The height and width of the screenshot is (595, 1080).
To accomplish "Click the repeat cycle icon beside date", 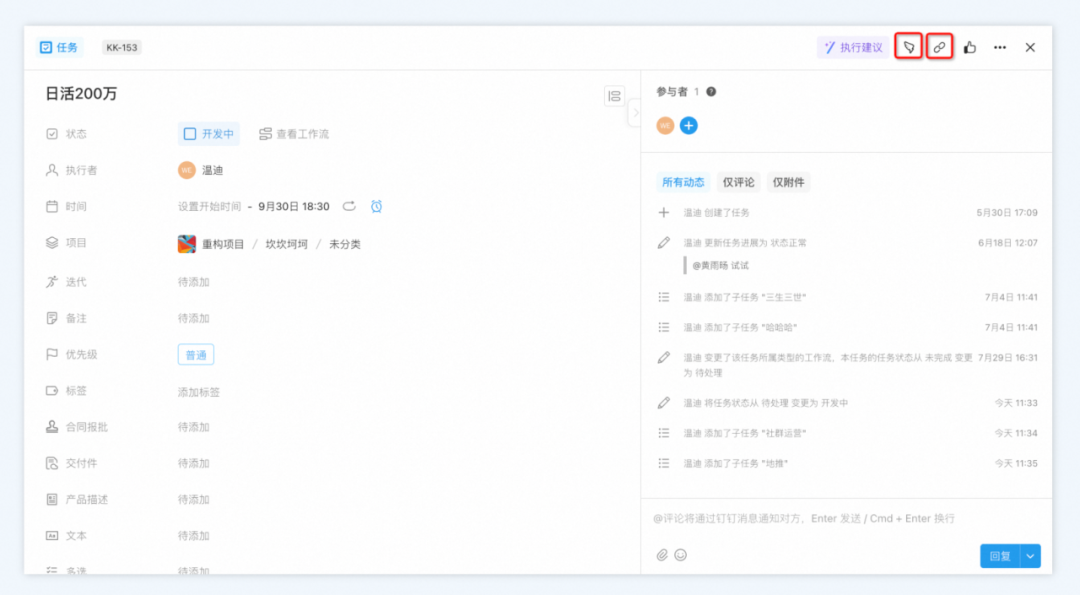I will pyautogui.click(x=349, y=206).
